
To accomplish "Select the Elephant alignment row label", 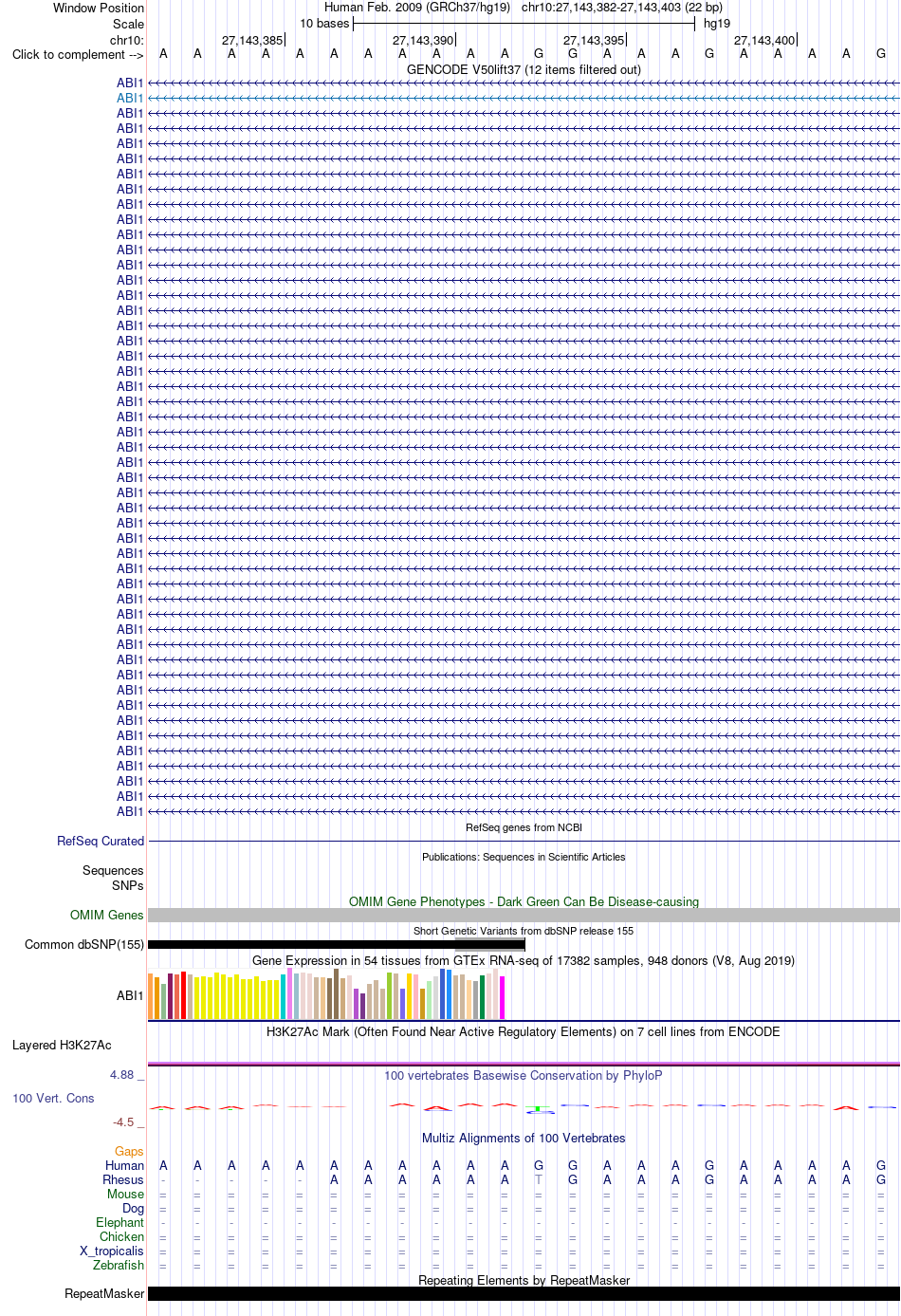I will click(x=120, y=1223).
